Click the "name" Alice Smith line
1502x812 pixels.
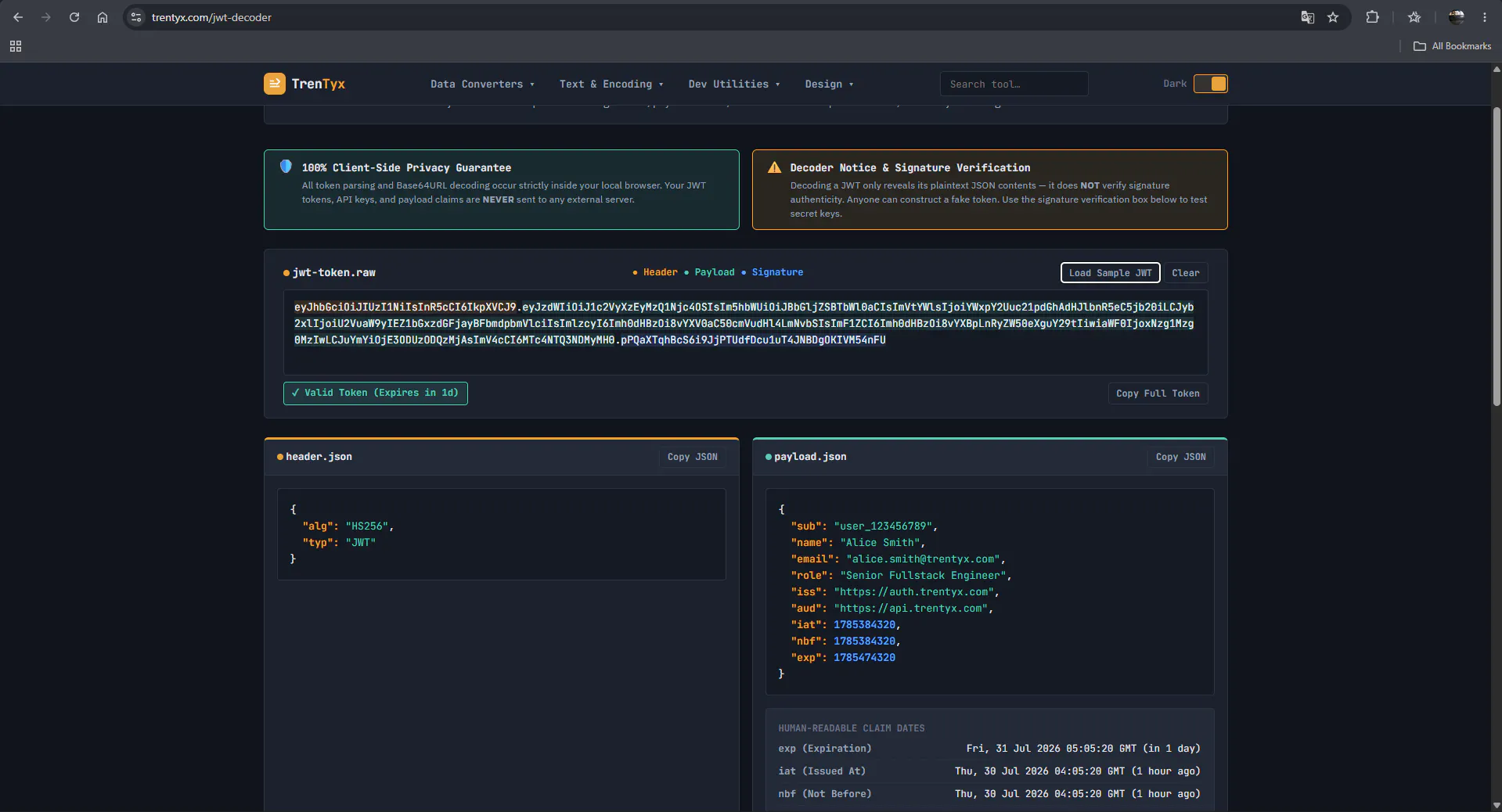click(858, 543)
